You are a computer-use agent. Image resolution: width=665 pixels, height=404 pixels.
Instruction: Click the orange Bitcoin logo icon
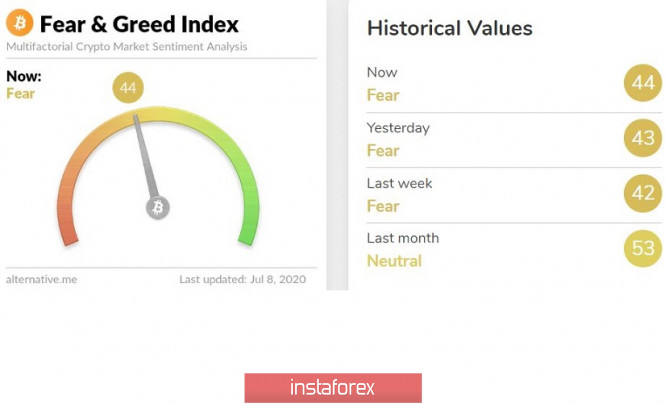point(19,22)
